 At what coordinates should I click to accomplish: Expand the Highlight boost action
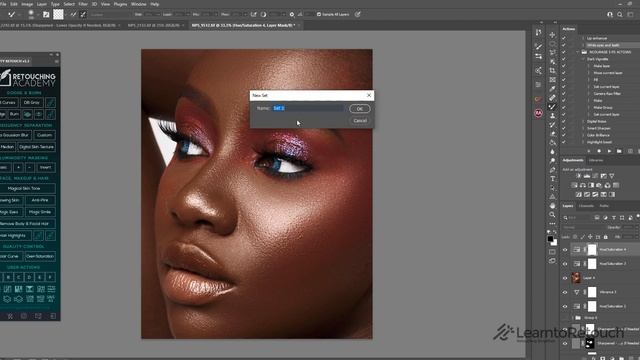tap(583, 142)
